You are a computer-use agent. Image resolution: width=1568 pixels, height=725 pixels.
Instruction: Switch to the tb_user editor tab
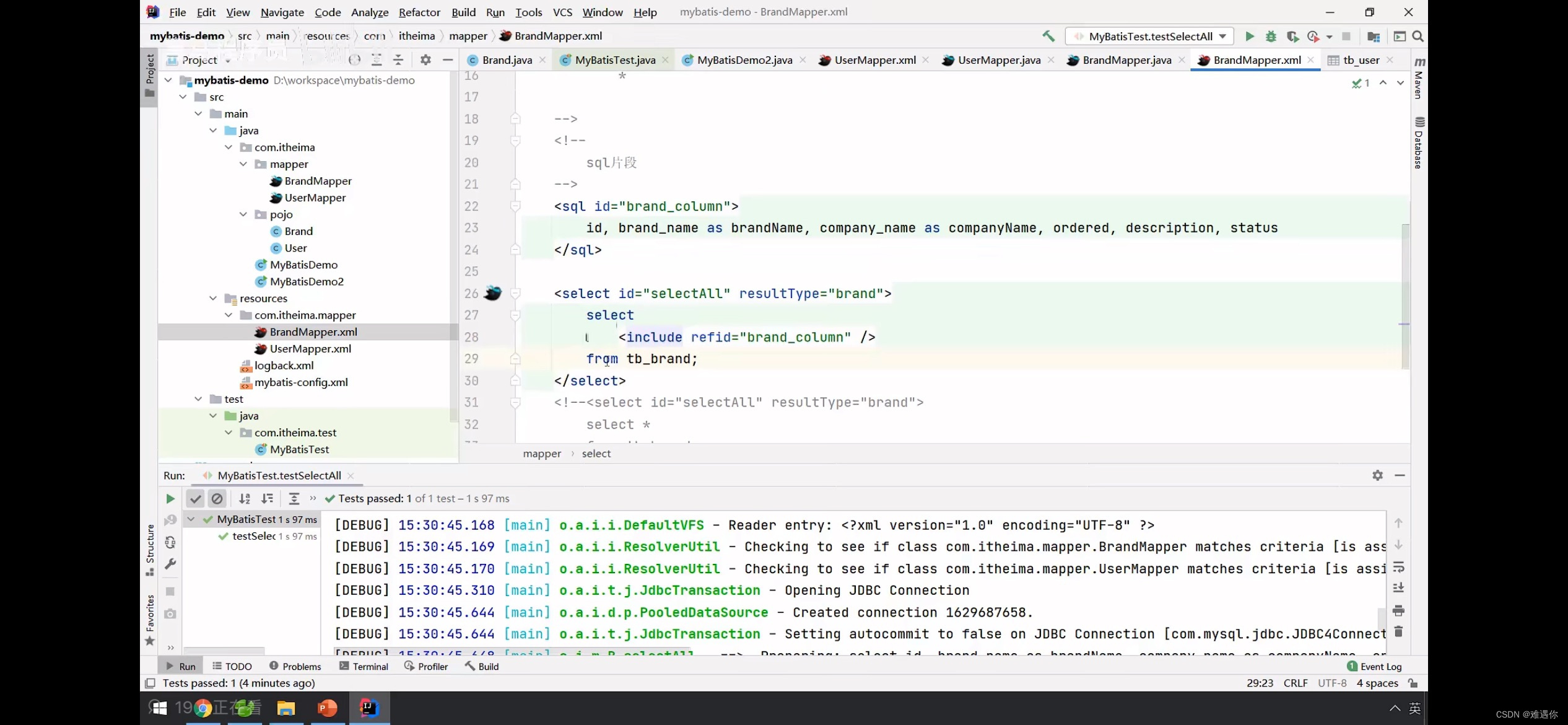pyautogui.click(x=1361, y=59)
